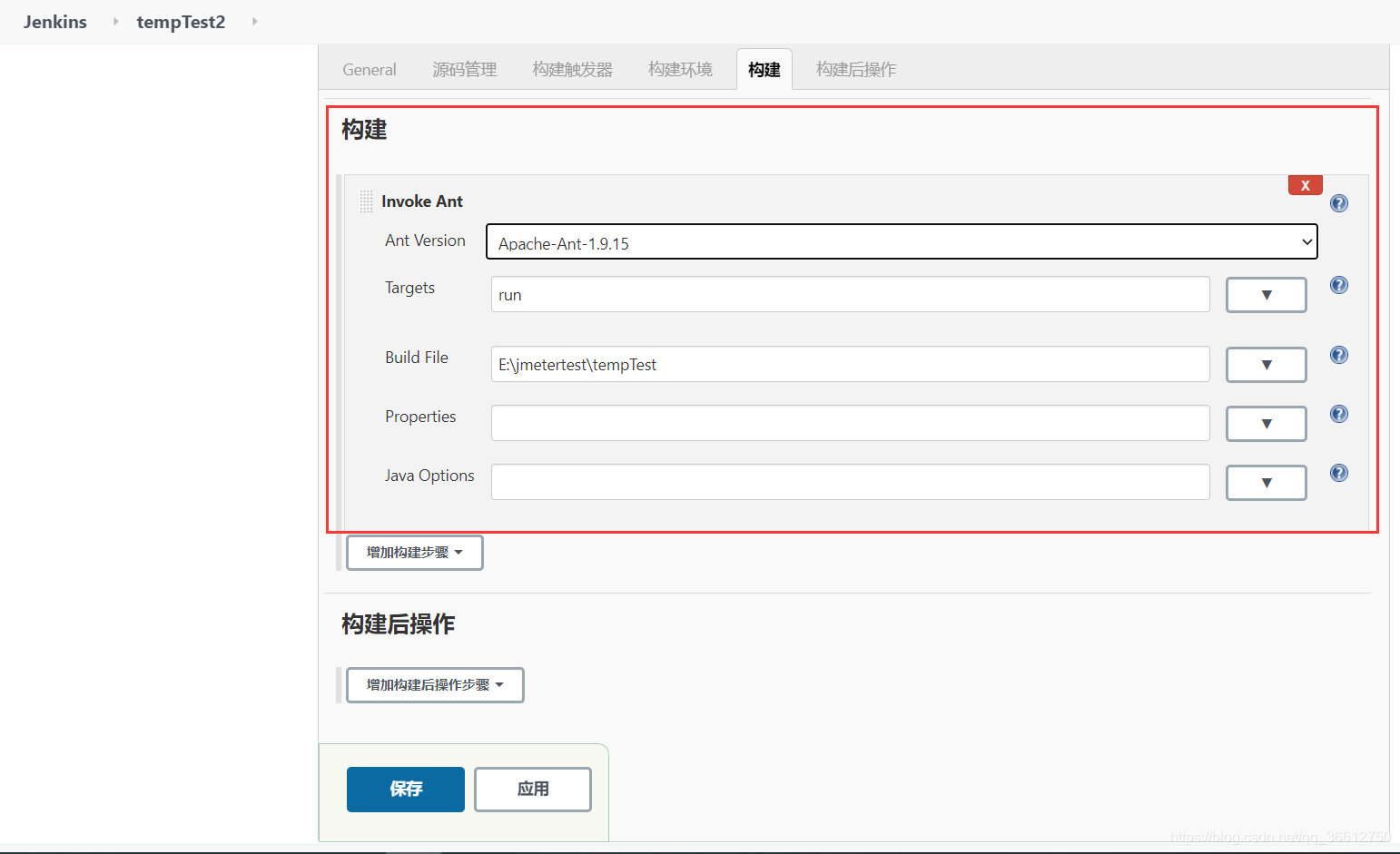Expand the Properties text area
The width and height of the screenshot is (1400, 854).
(x=1267, y=424)
